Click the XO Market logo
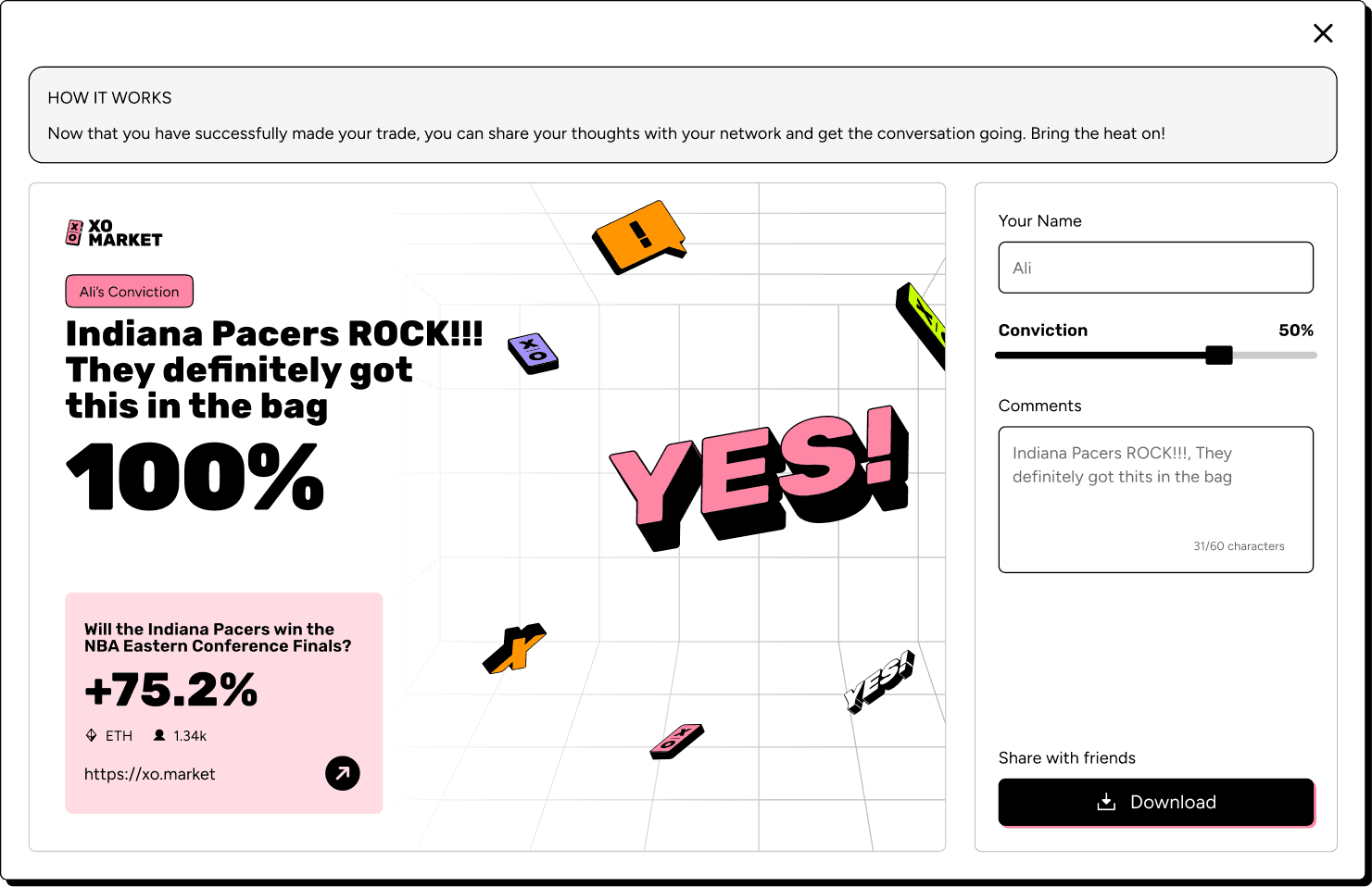Image resolution: width=1372 pixels, height=887 pixels. 114,232
